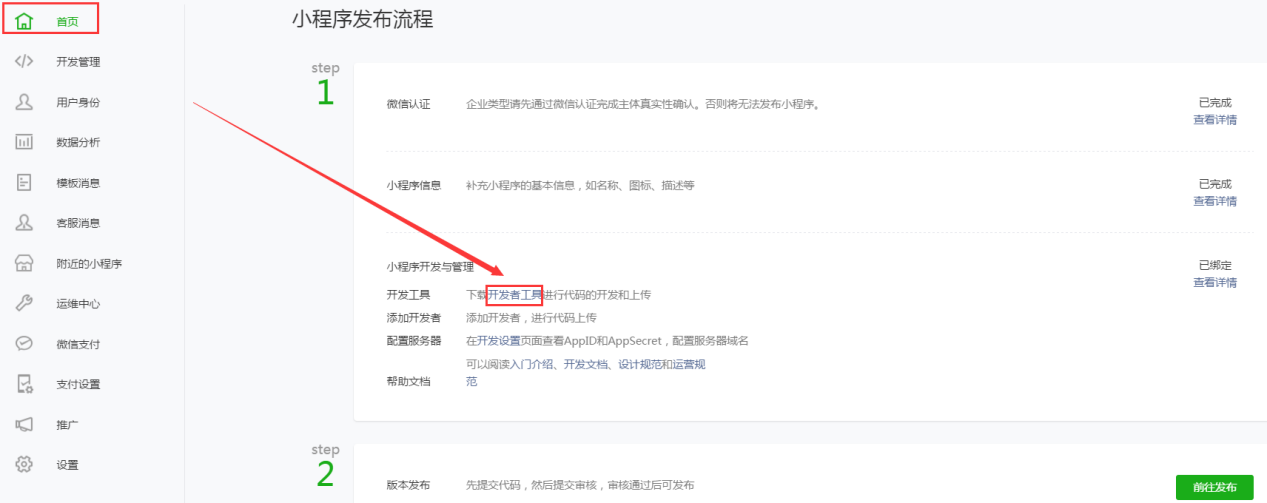Open the 客服消息 menu item
The width and height of the screenshot is (1267, 503).
coord(78,224)
